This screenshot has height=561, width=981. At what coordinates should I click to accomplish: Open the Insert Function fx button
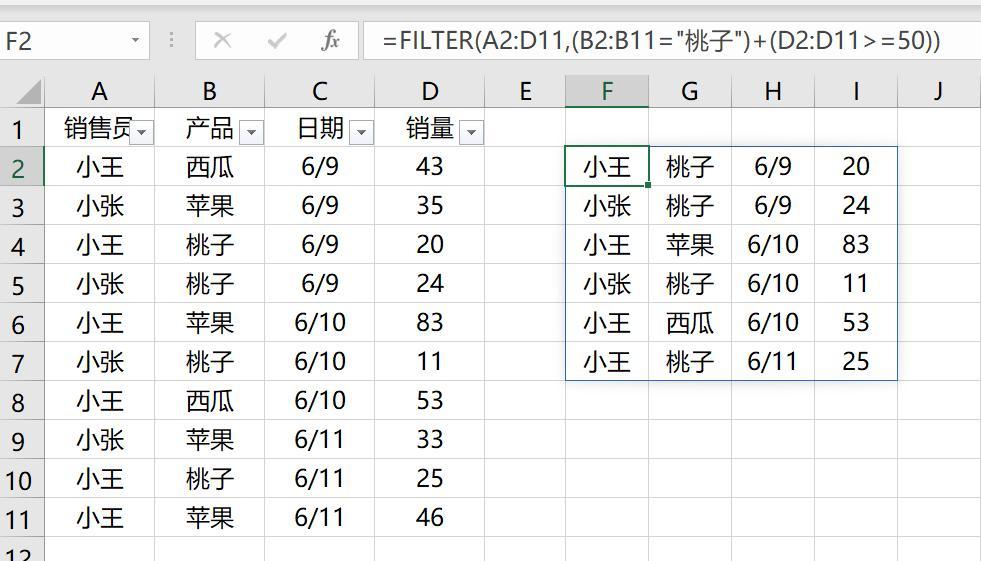[330, 41]
